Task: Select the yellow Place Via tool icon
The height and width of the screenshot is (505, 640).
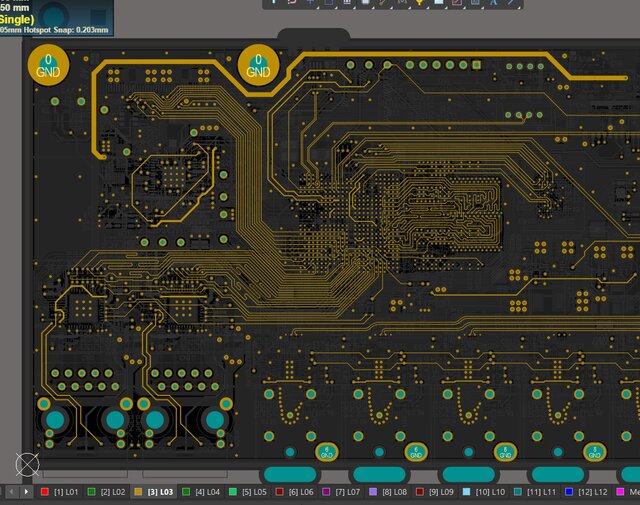Action: tap(420, 2)
